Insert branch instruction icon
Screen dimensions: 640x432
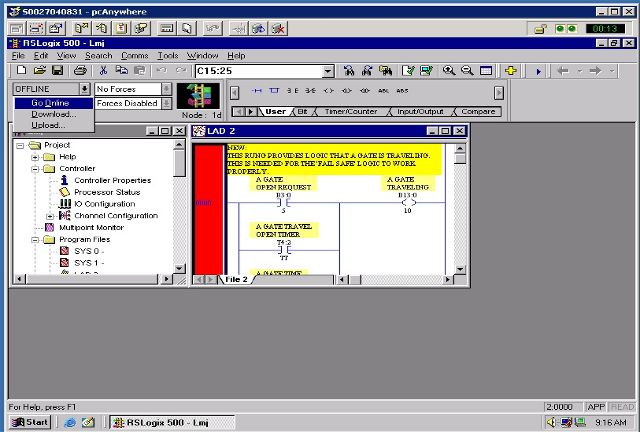point(274,91)
